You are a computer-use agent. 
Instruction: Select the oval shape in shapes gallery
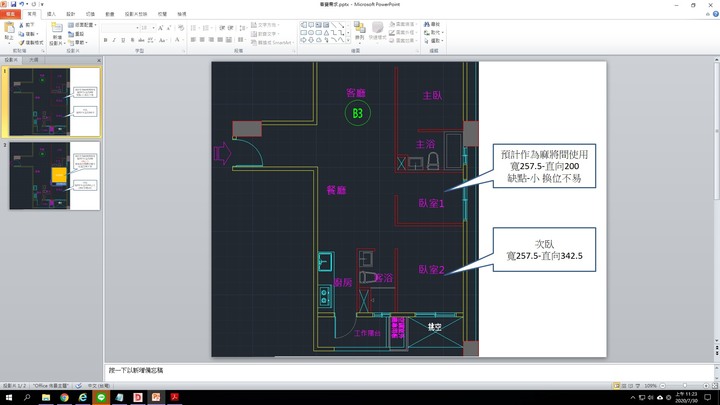coord(311,33)
